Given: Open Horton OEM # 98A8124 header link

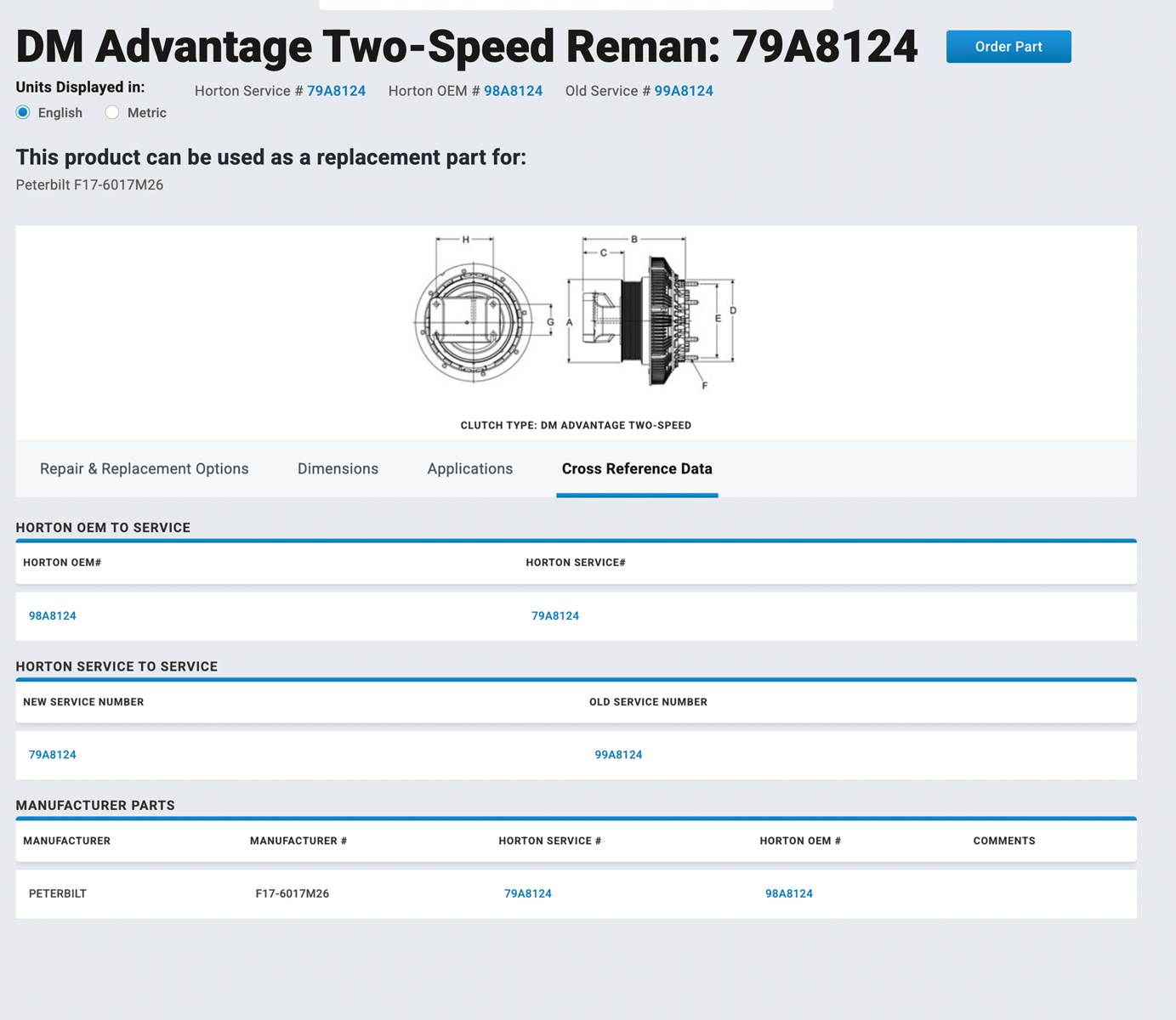Looking at the screenshot, I should 513,91.
